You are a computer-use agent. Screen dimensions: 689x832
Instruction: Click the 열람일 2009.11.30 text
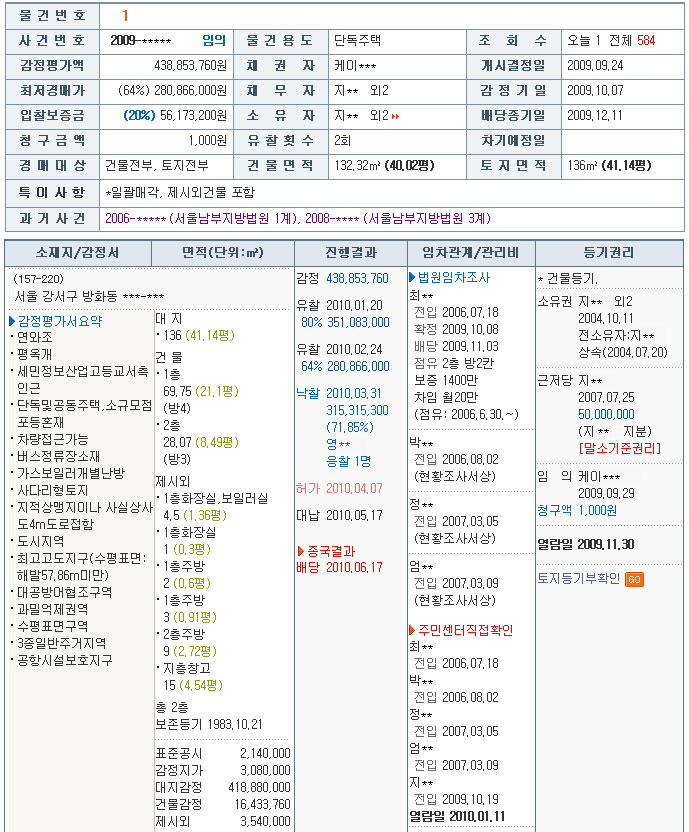pos(585,544)
